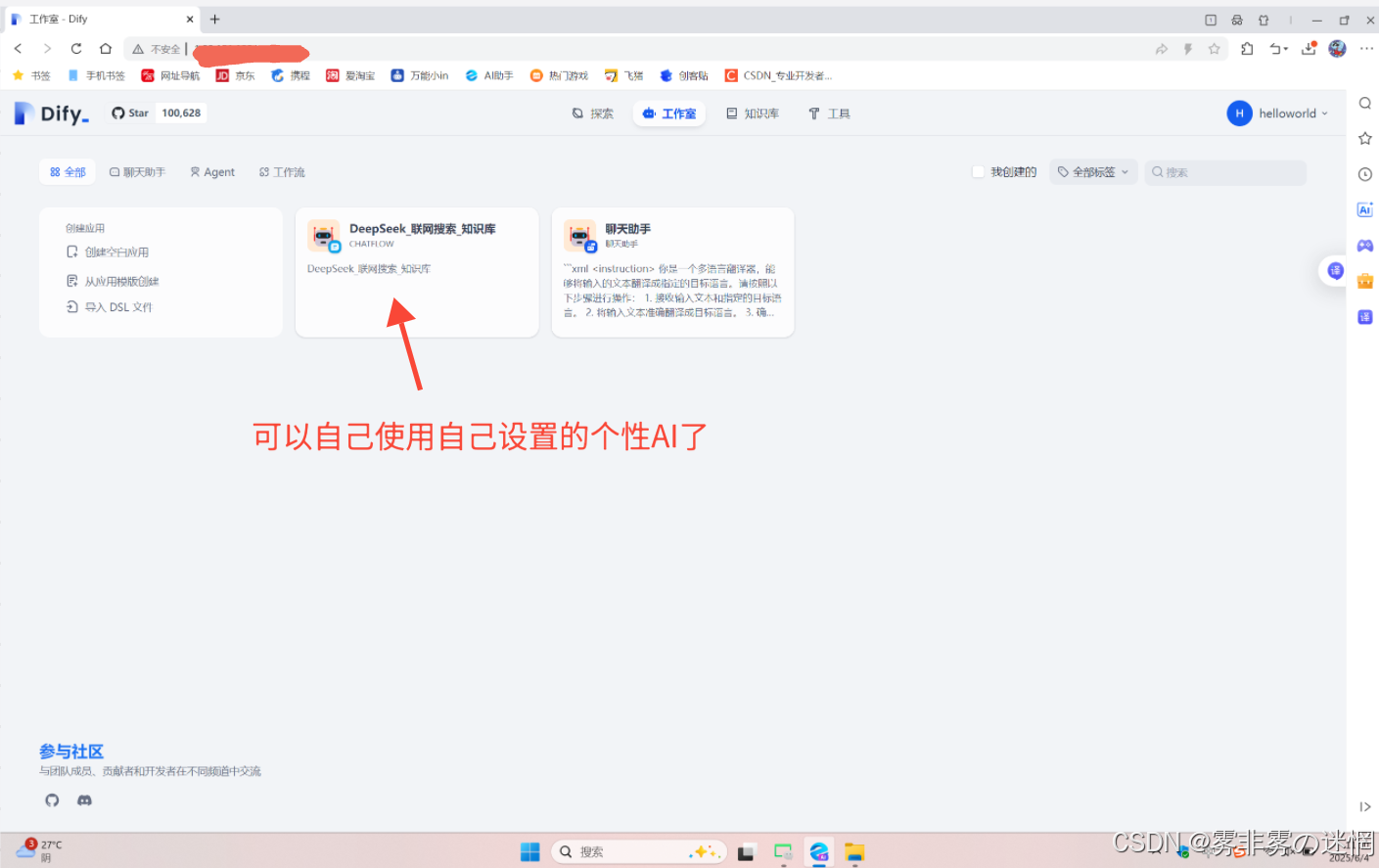Go to the 知识库 tab
Screen dimensions: 1379x868
[x=753, y=114]
